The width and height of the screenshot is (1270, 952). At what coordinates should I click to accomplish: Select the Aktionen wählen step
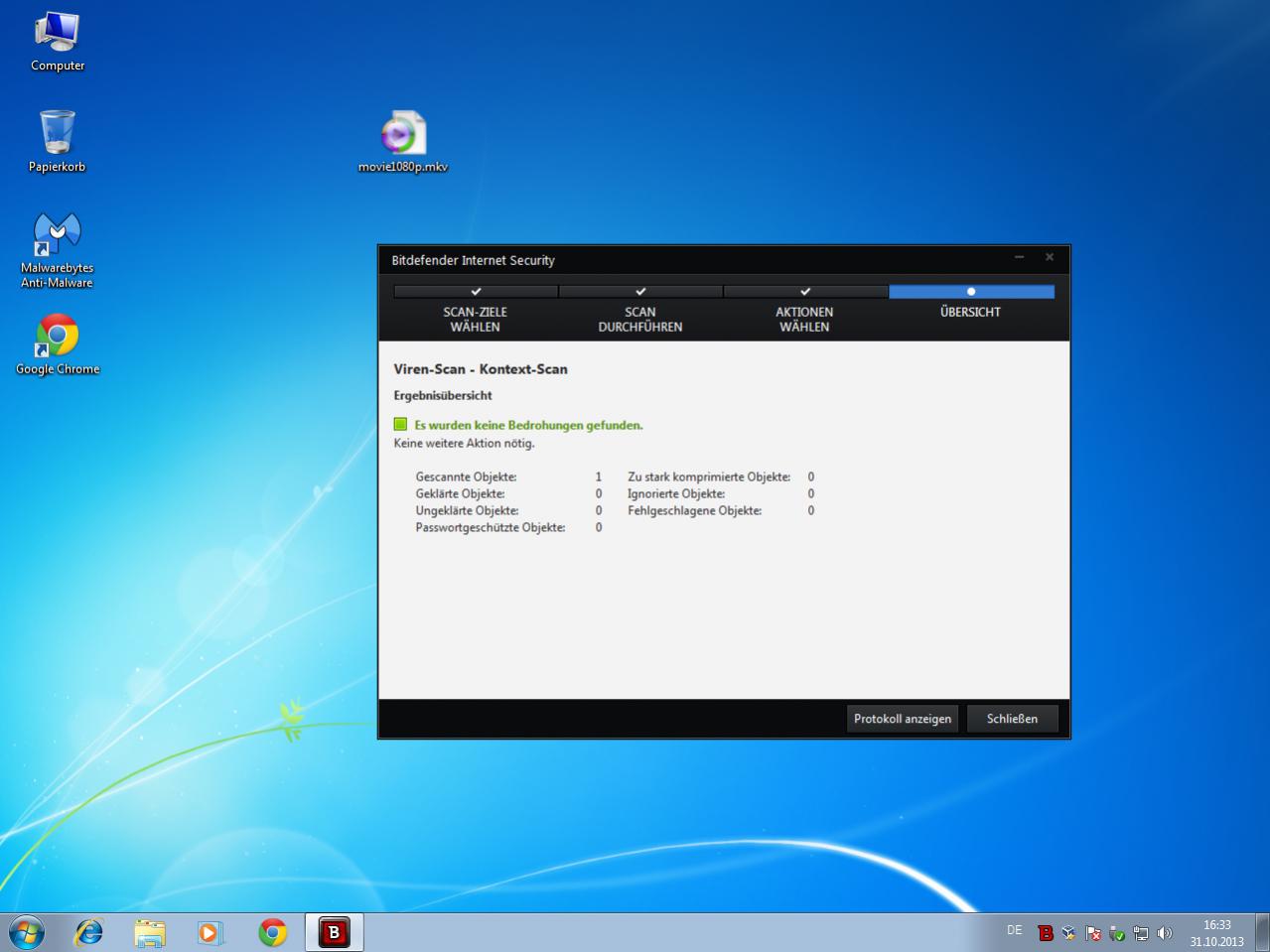804,311
